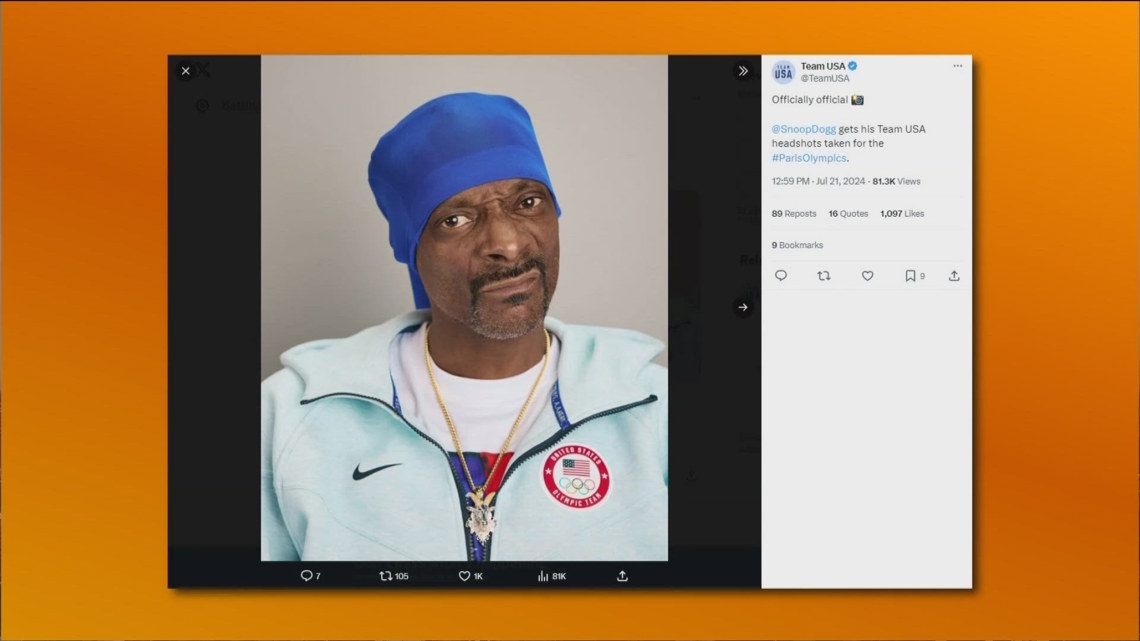Open sharing via upload icon under the photo

tap(621, 575)
